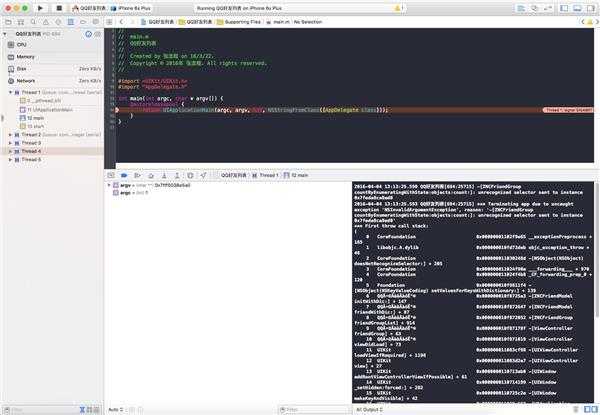Viewport: 600px width, 415px height.
Task: Expand Thread 3
Action: [x=10, y=143]
